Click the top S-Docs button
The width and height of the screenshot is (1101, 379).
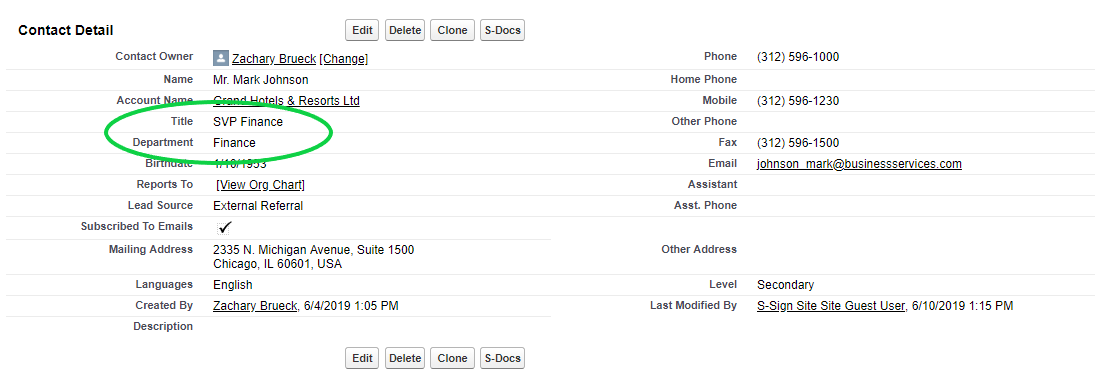[x=502, y=30]
